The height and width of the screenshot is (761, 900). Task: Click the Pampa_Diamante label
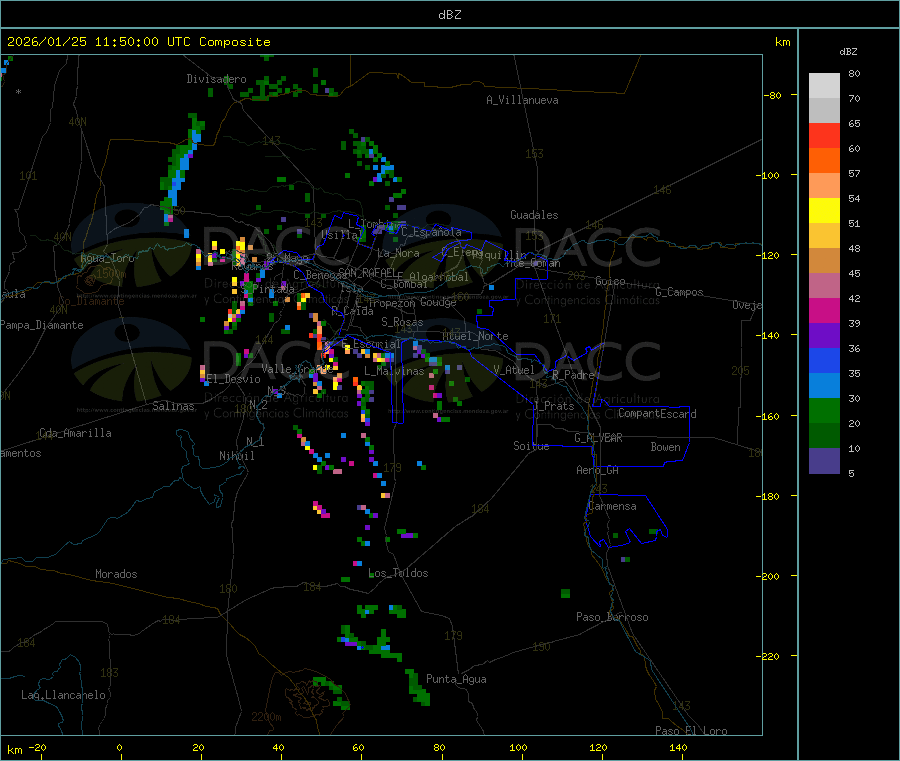pyautogui.click(x=42, y=325)
